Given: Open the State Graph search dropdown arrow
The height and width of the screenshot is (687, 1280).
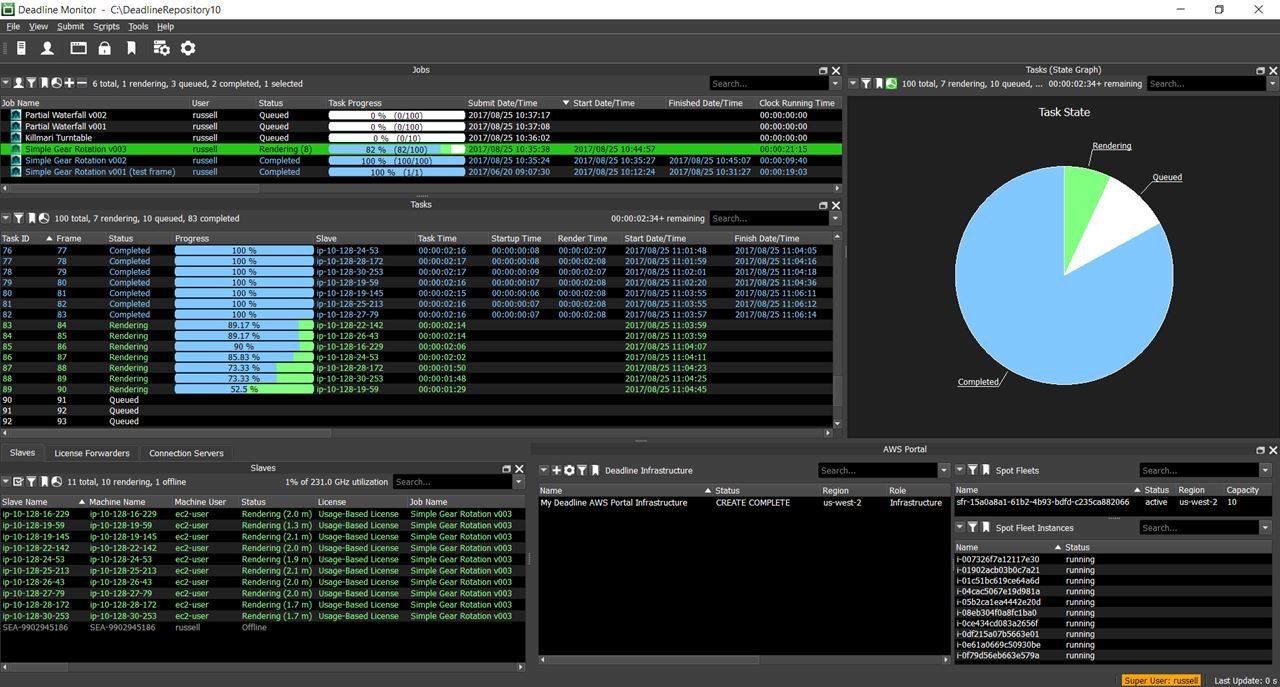Looking at the screenshot, I should 1272,84.
